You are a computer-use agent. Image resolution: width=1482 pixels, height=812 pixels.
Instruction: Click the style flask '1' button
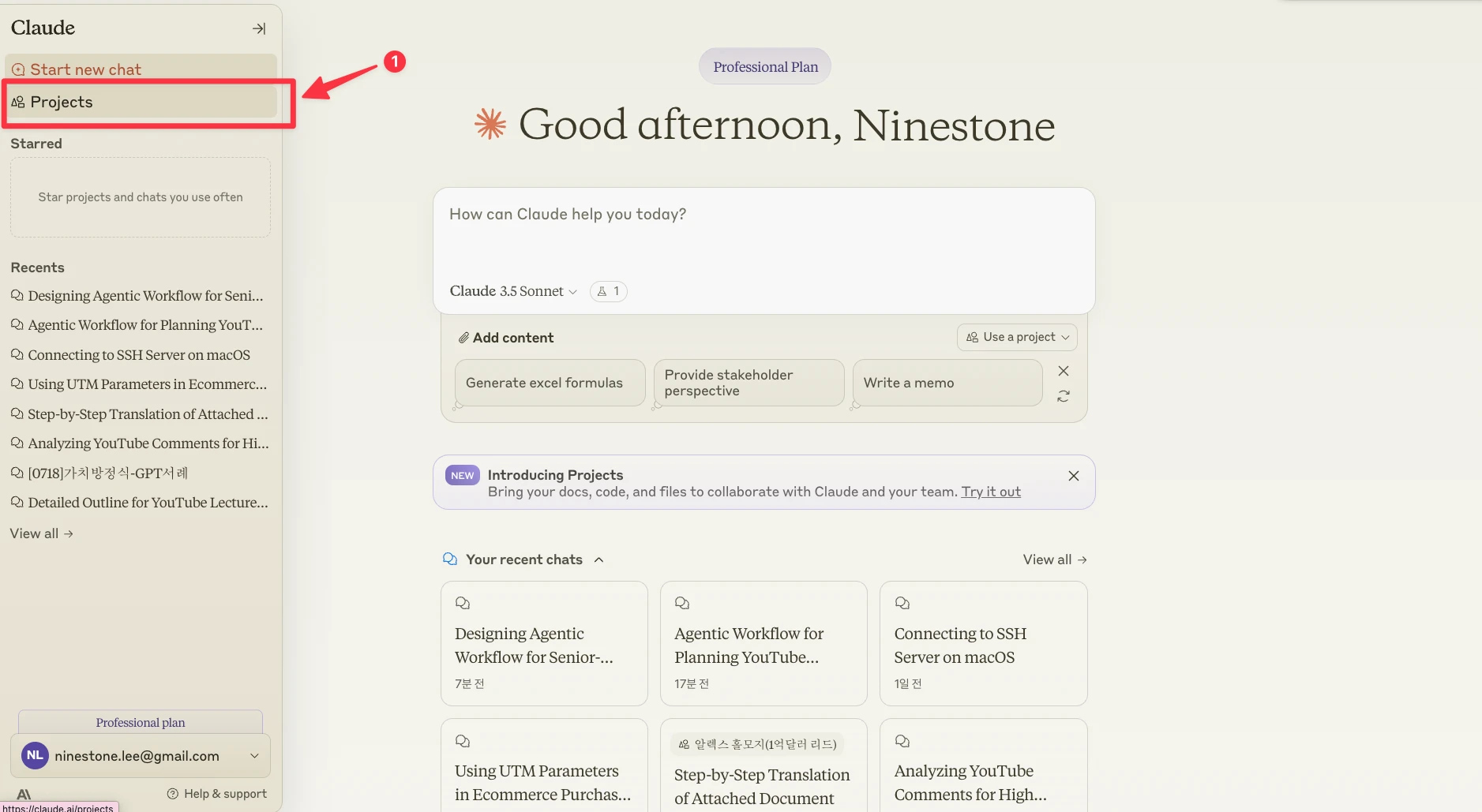click(x=609, y=291)
